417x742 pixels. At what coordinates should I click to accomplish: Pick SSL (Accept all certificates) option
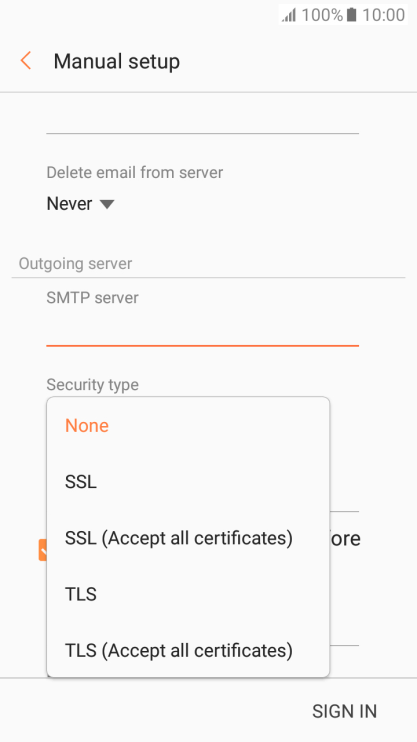(x=188, y=538)
